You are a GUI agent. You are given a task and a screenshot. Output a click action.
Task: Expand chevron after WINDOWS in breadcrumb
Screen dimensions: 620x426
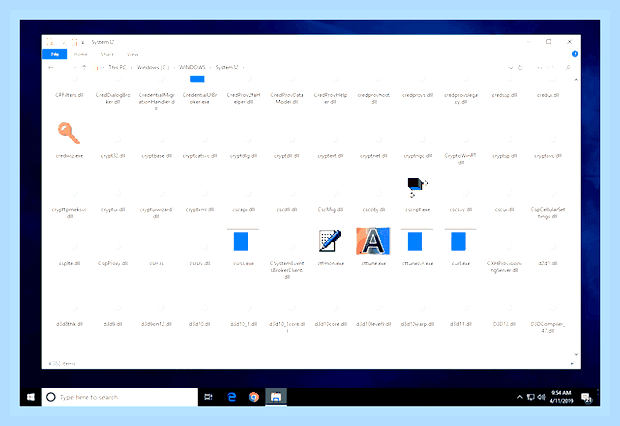point(210,68)
